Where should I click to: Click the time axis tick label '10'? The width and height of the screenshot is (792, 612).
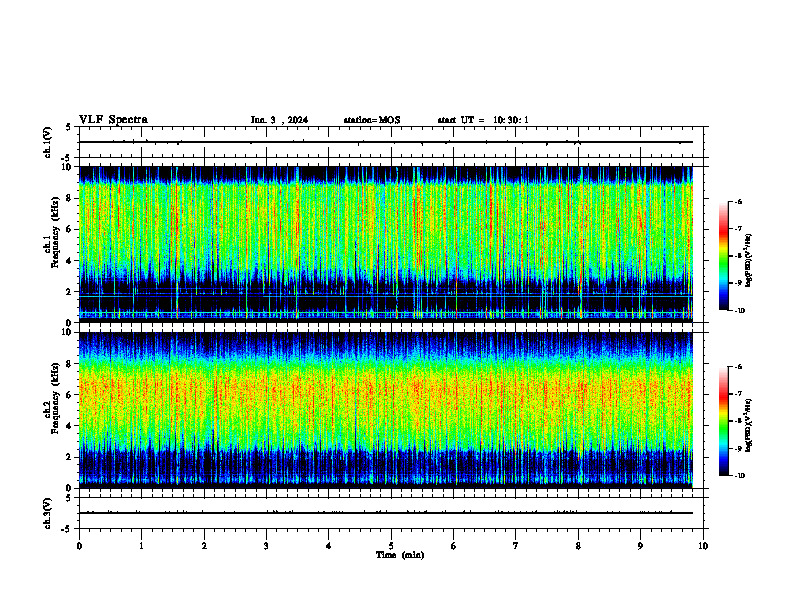pyautogui.click(x=703, y=546)
